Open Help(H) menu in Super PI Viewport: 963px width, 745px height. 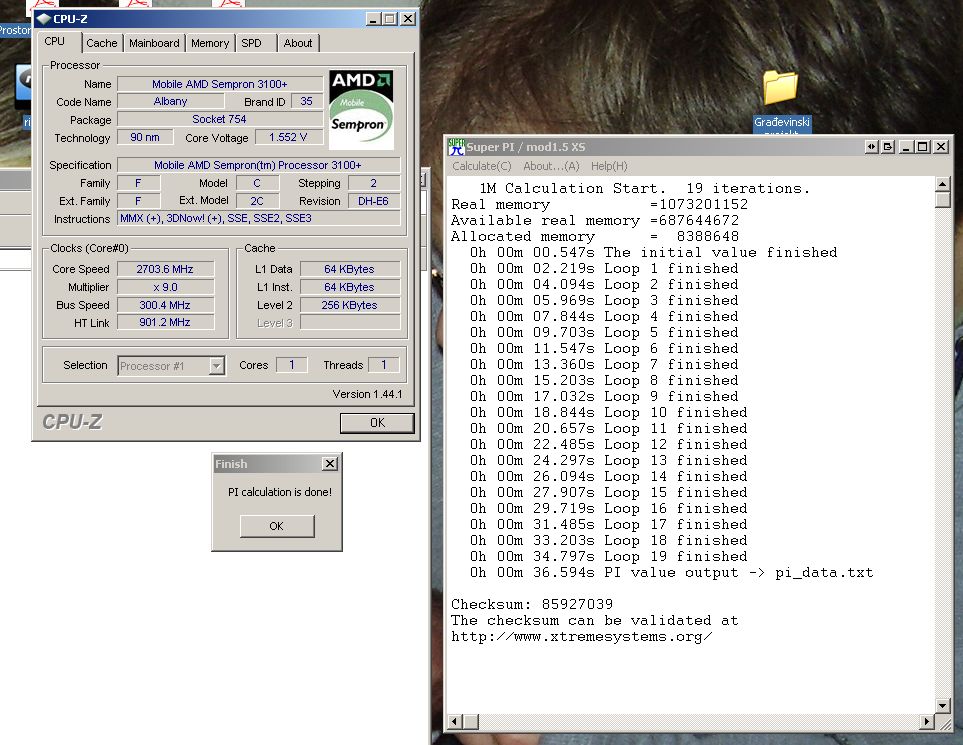[609, 166]
